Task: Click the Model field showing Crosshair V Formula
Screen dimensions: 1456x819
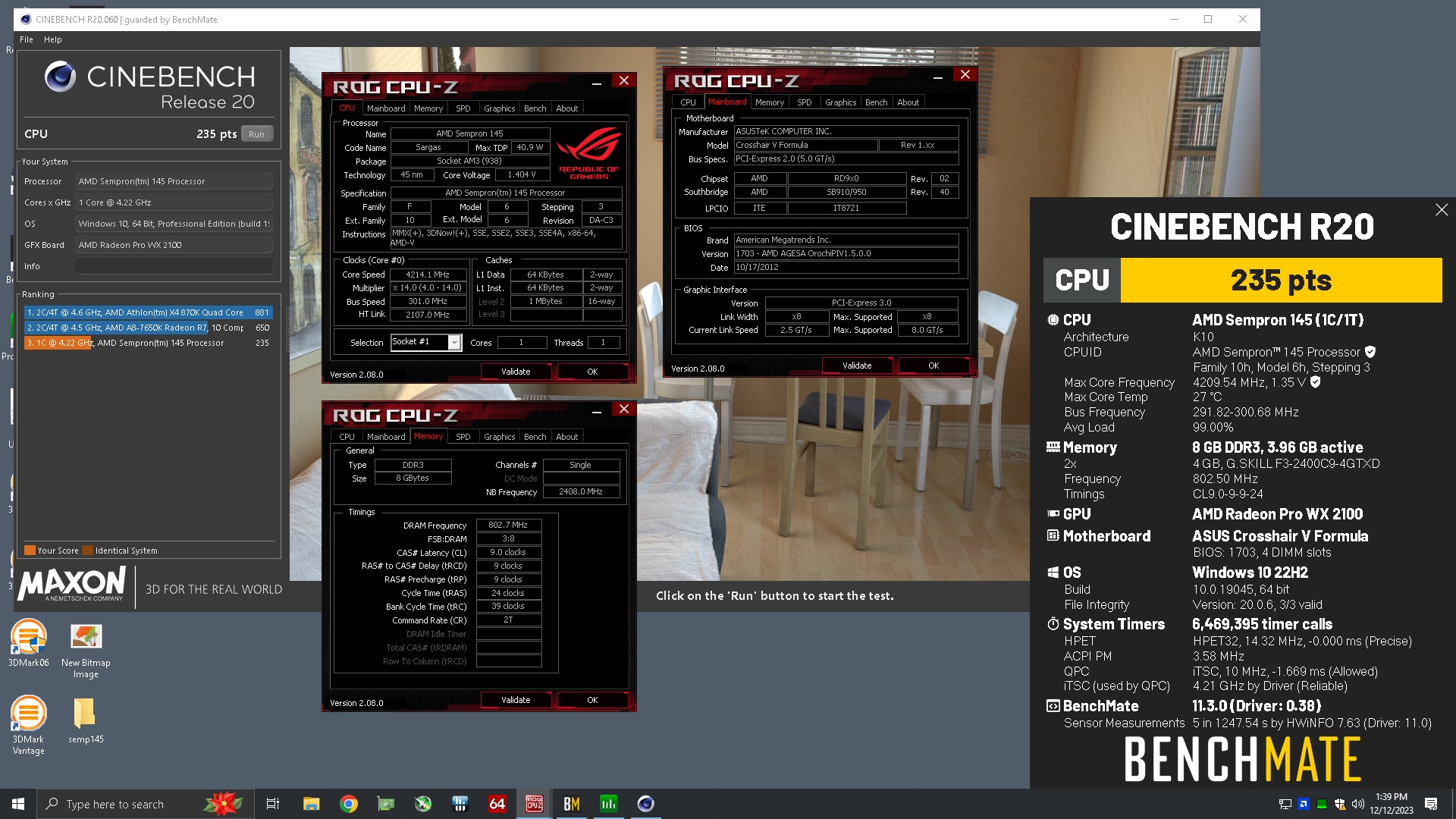Action: click(805, 145)
